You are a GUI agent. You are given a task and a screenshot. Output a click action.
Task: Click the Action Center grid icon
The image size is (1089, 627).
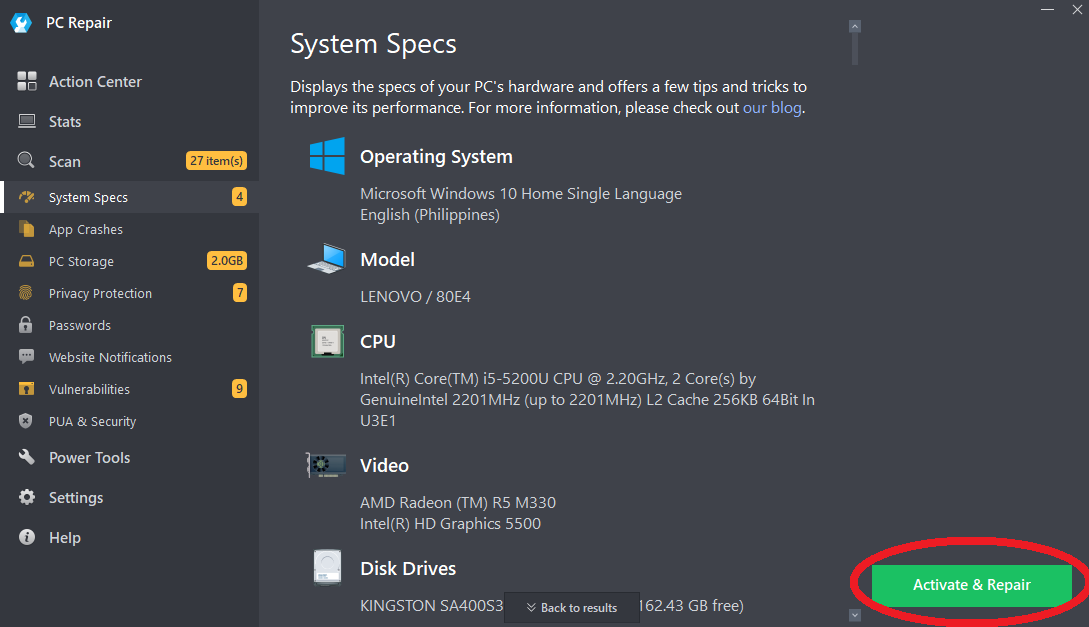[26, 81]
